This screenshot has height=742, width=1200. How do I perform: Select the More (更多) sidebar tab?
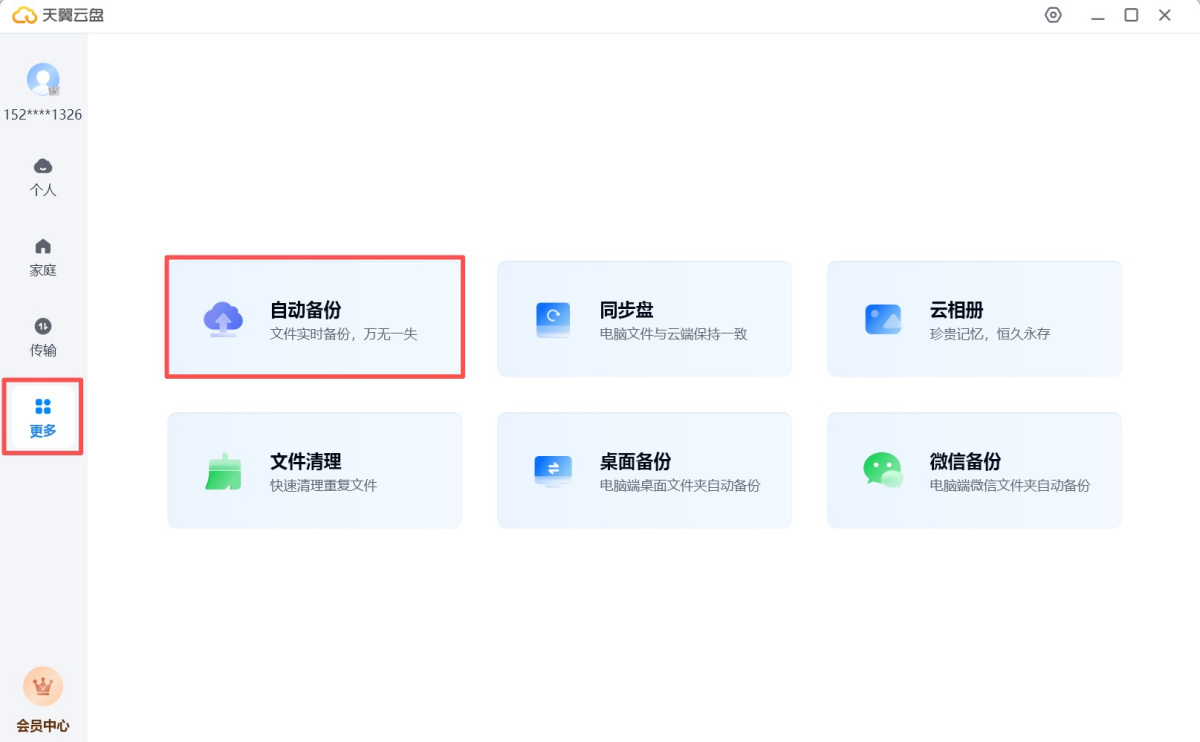click(x=43, y=417)
